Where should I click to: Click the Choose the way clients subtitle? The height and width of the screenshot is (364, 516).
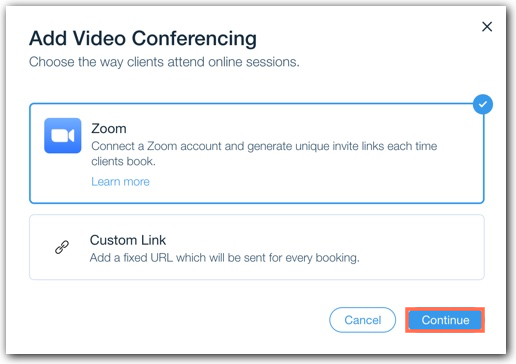coord(164,62)
